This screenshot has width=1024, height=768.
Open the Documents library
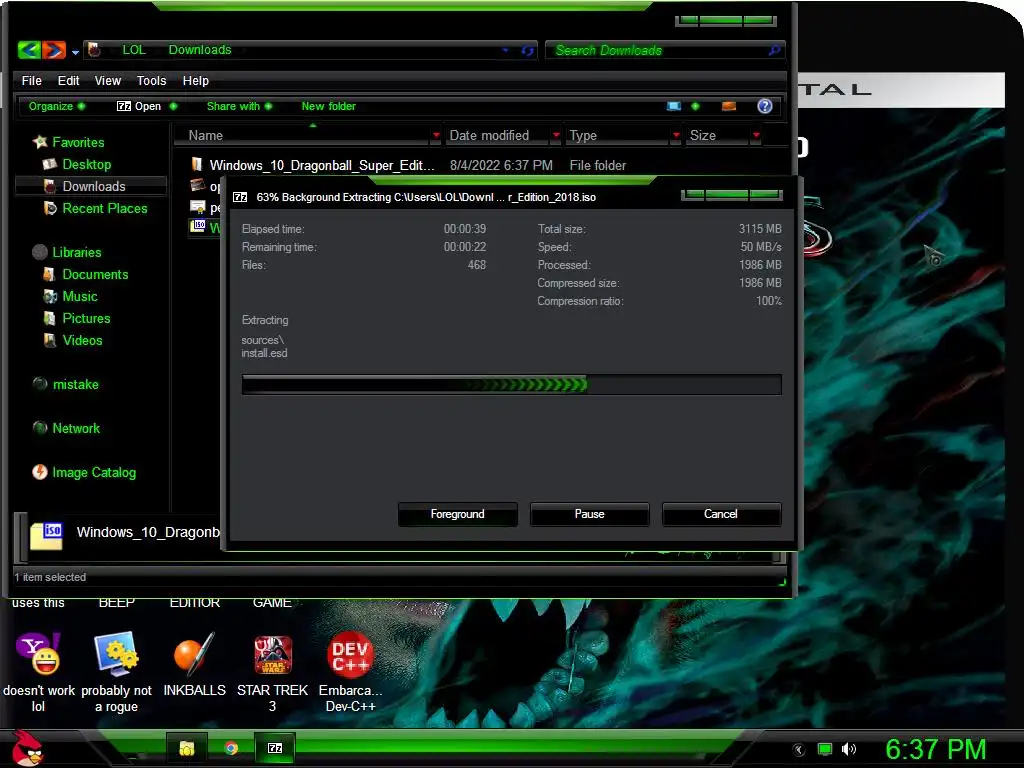[95, 274]
